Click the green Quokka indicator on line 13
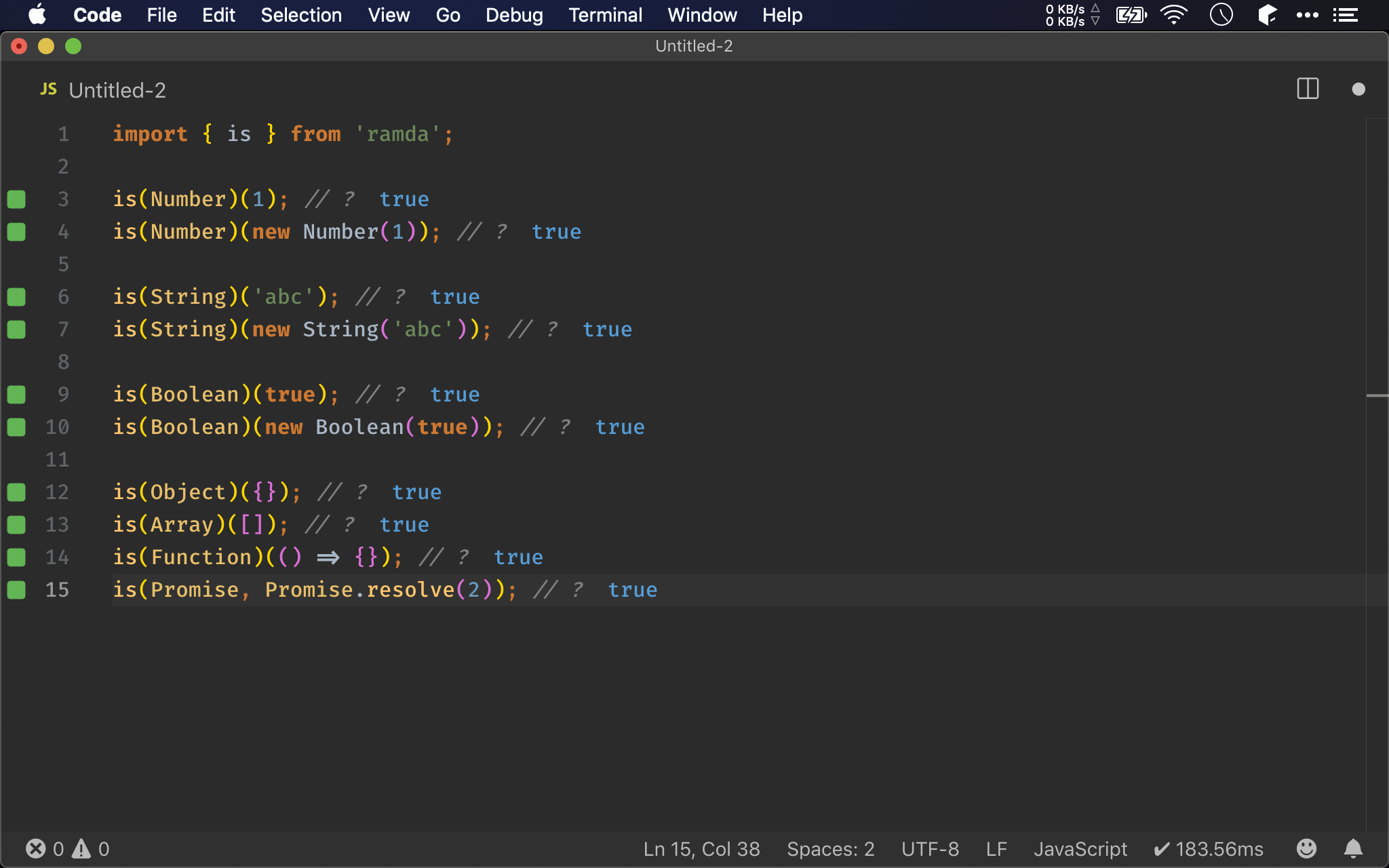 coord(16,525)
